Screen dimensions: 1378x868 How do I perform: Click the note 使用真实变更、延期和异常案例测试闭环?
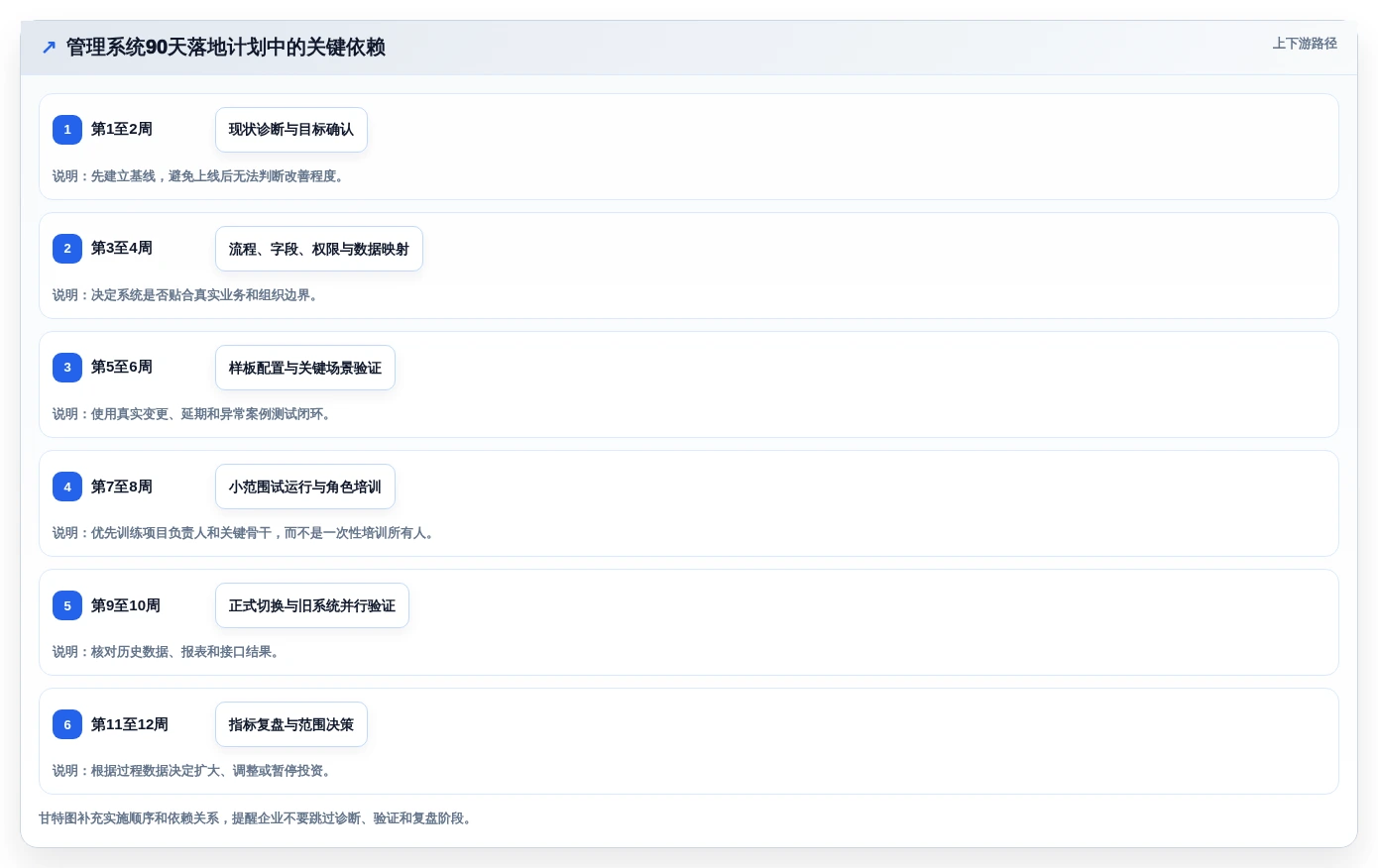[x=192, y=414]
